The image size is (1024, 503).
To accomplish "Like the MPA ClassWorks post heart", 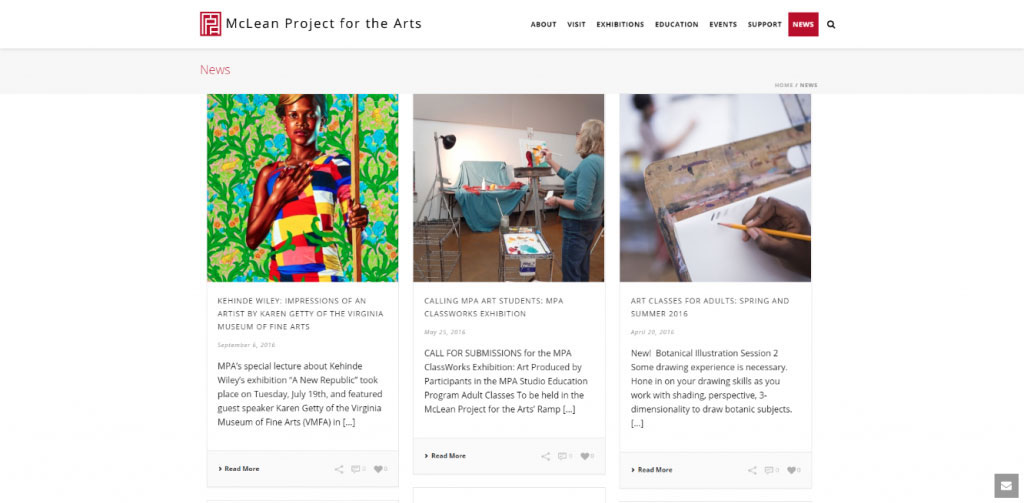I will click(587, 456).
